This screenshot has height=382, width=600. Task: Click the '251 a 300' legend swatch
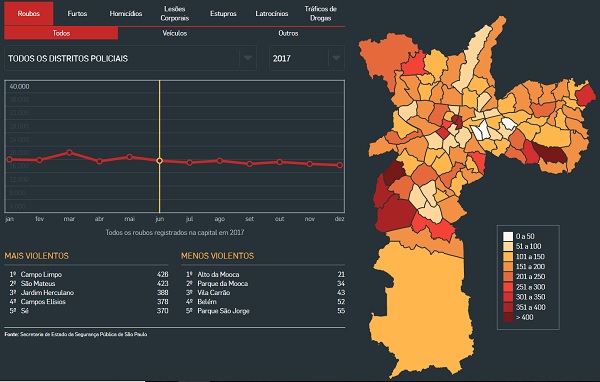(508, 287)
